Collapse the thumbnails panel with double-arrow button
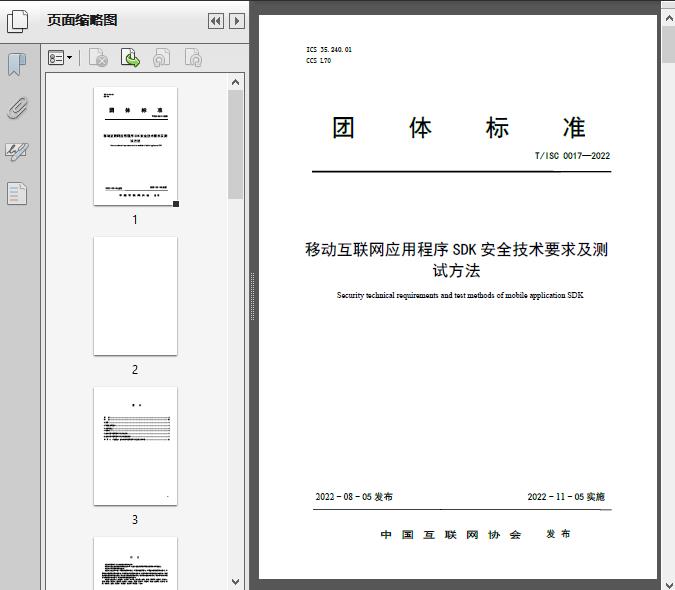 (x=216, y=21)
